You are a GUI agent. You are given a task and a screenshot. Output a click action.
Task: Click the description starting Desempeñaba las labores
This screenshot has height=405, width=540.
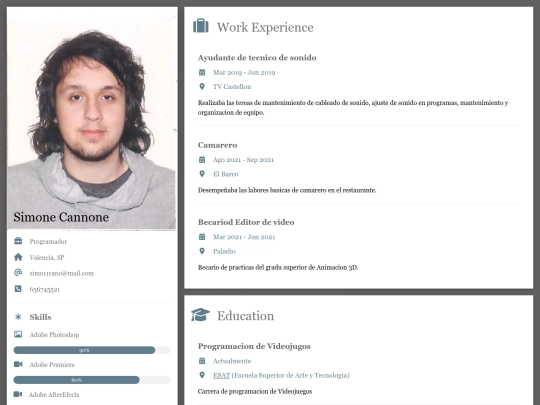click(287, 190)
